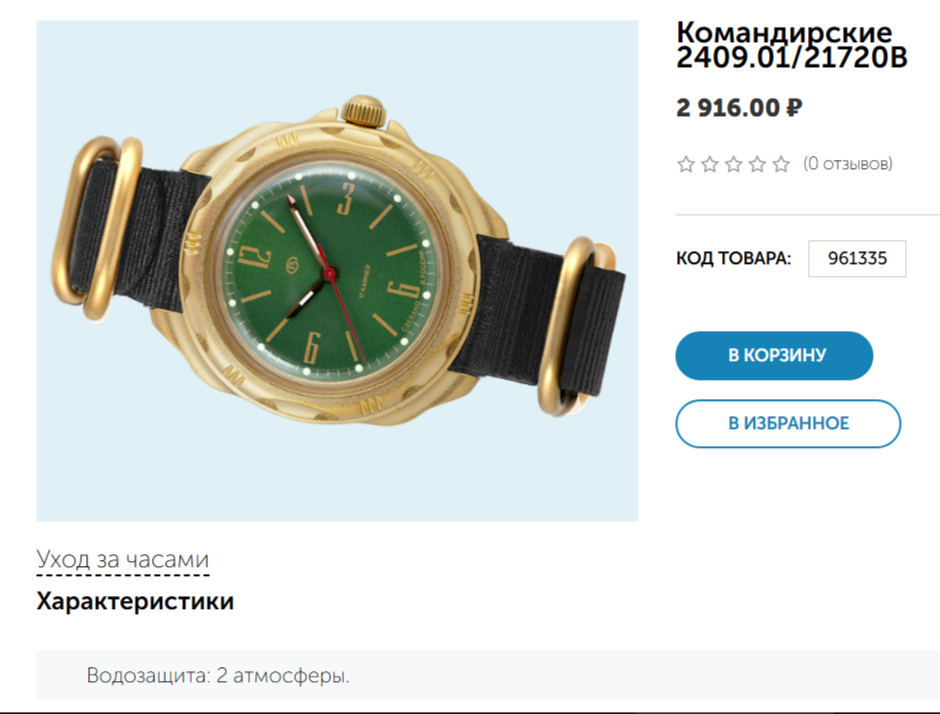The width and height of the screenshot is (940, 714).
Task: Click the fifth rating star
Action: pos(781,164)
